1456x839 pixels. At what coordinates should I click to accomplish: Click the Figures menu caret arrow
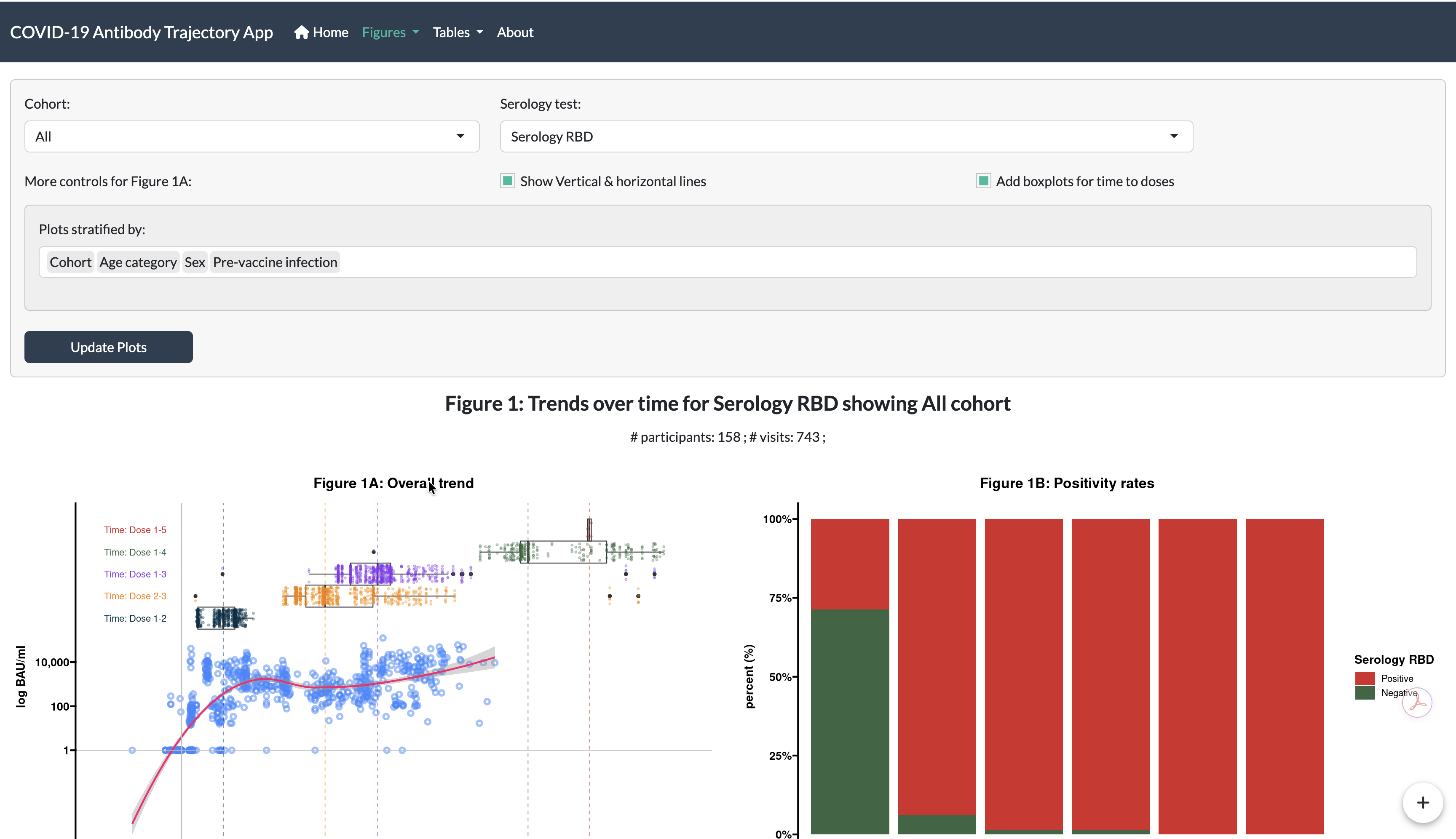[415, 32]
